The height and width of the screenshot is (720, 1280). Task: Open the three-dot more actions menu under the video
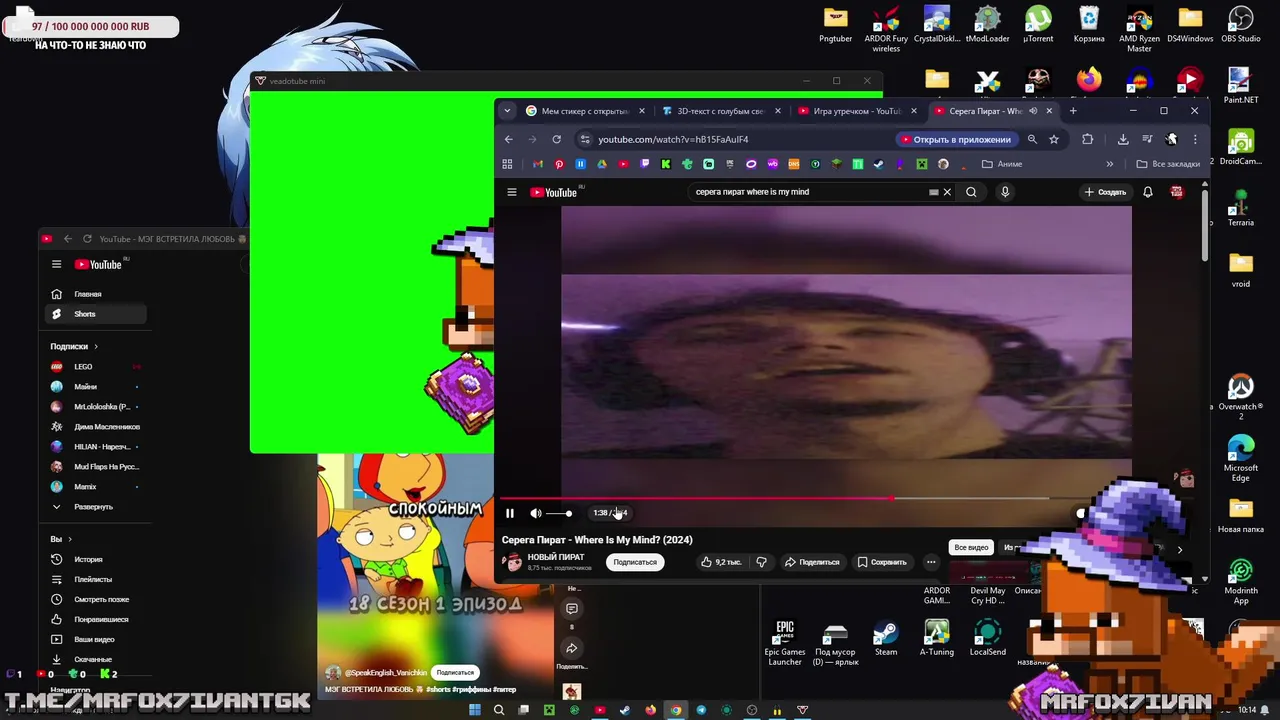[931, 562]
